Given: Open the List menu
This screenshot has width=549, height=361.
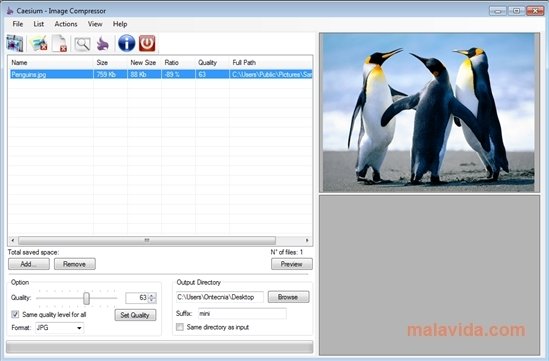Looking at the screenshot, I should (39, 24).
